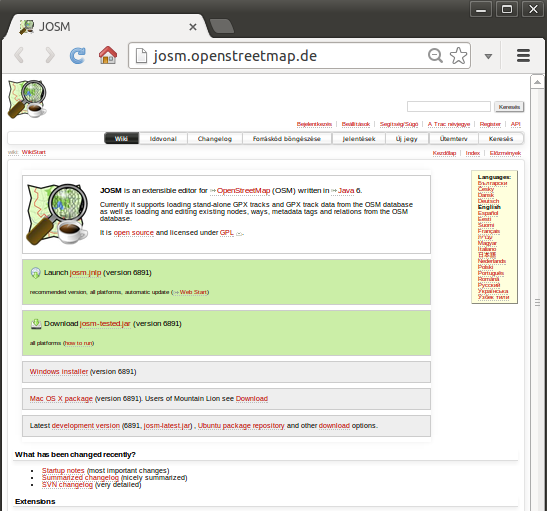Follow the Java link
Screen dimensions: 547x511
point(346,190)
